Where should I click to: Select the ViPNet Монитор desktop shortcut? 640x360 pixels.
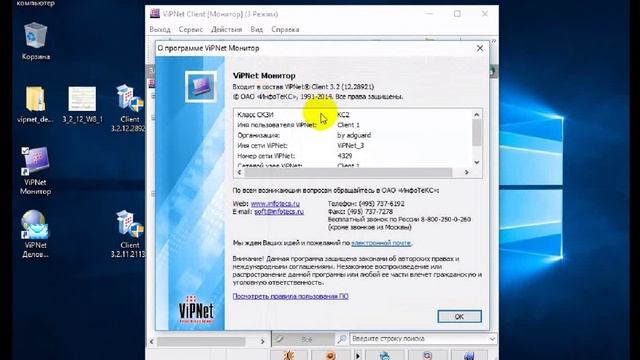36,171
